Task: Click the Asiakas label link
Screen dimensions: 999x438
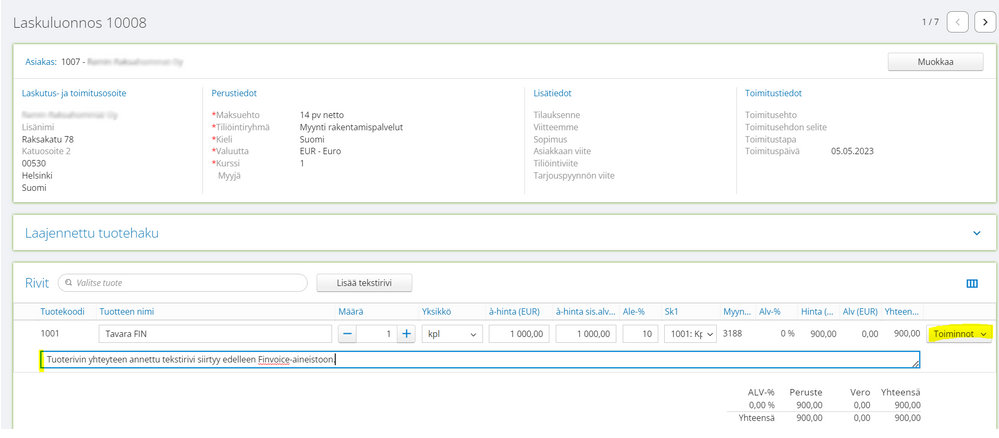Action: point(40,62)
